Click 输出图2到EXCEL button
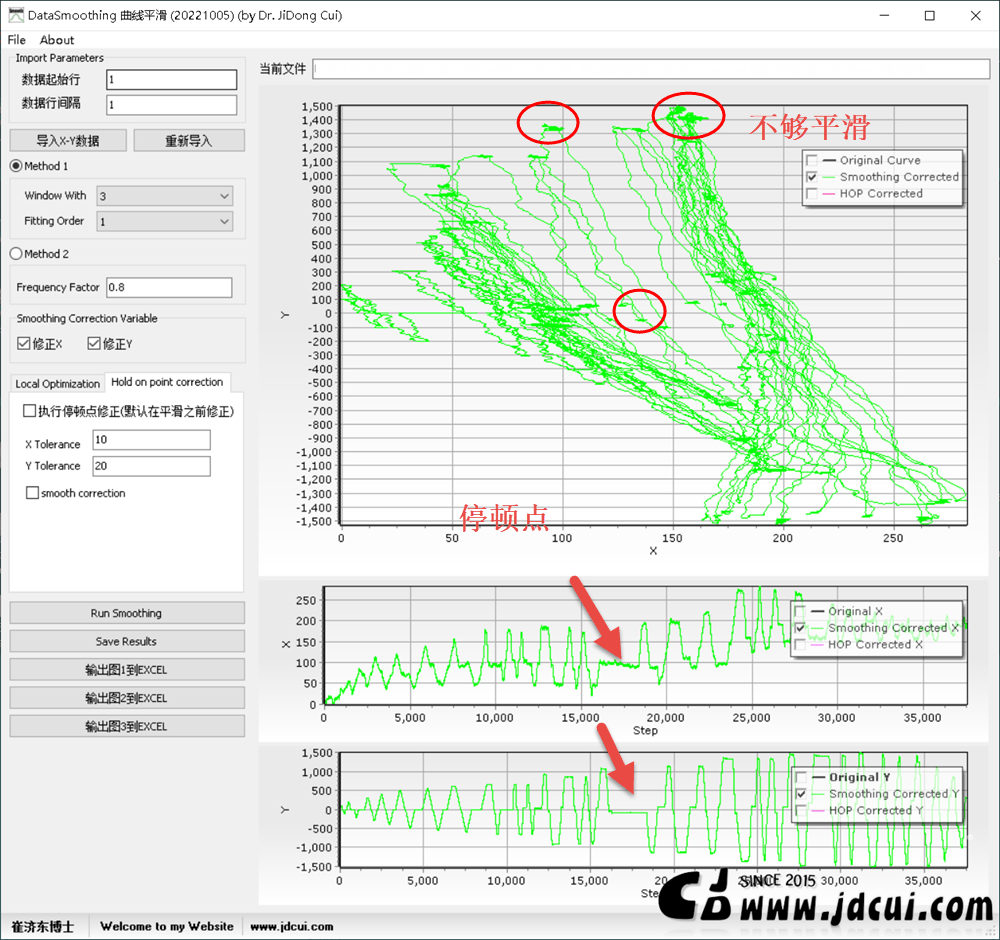Image resolution: width=1000 pixels, height=940 pixels. click(x=126, y=698)
